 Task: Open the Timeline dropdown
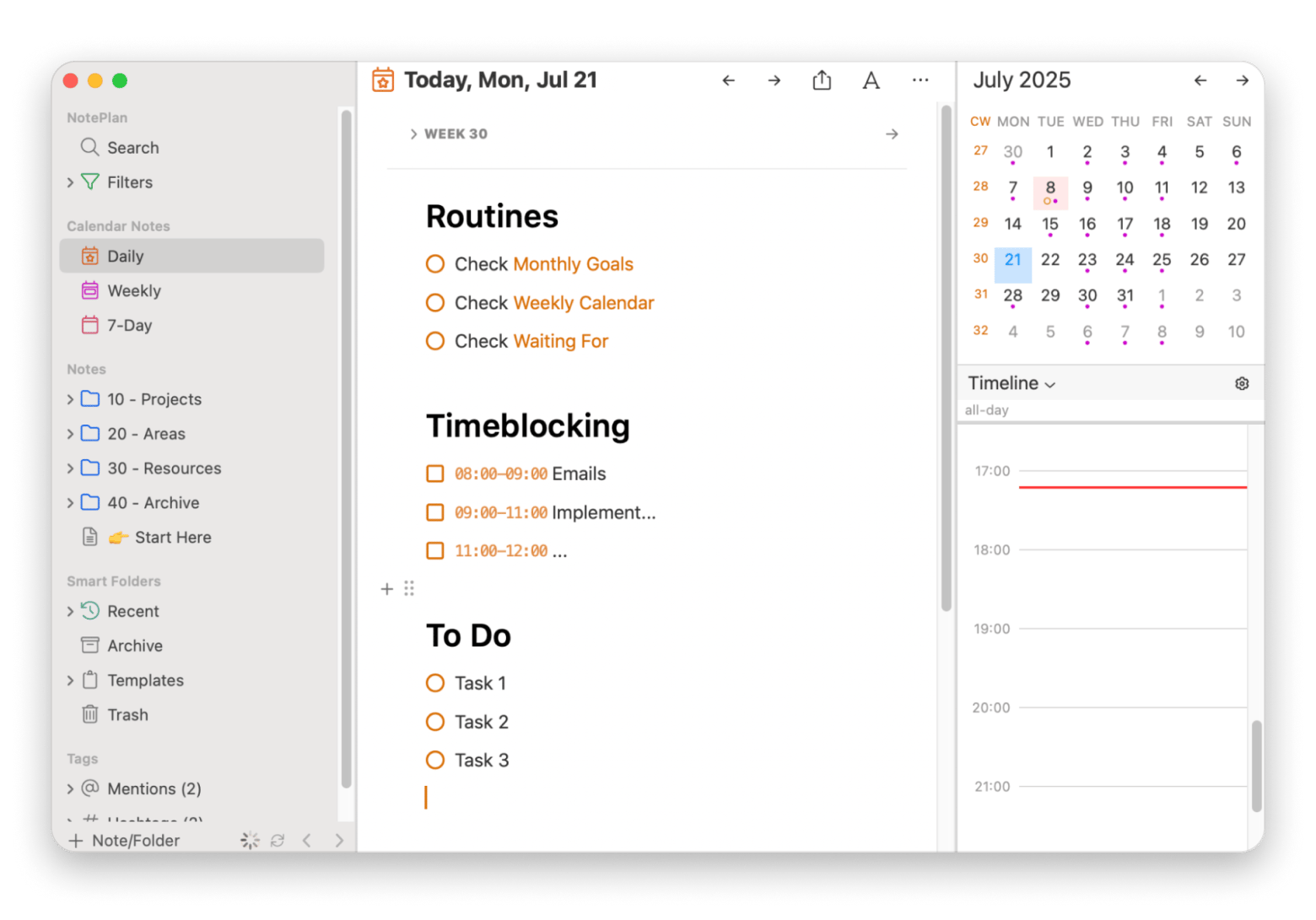(x=1011, y=383)
